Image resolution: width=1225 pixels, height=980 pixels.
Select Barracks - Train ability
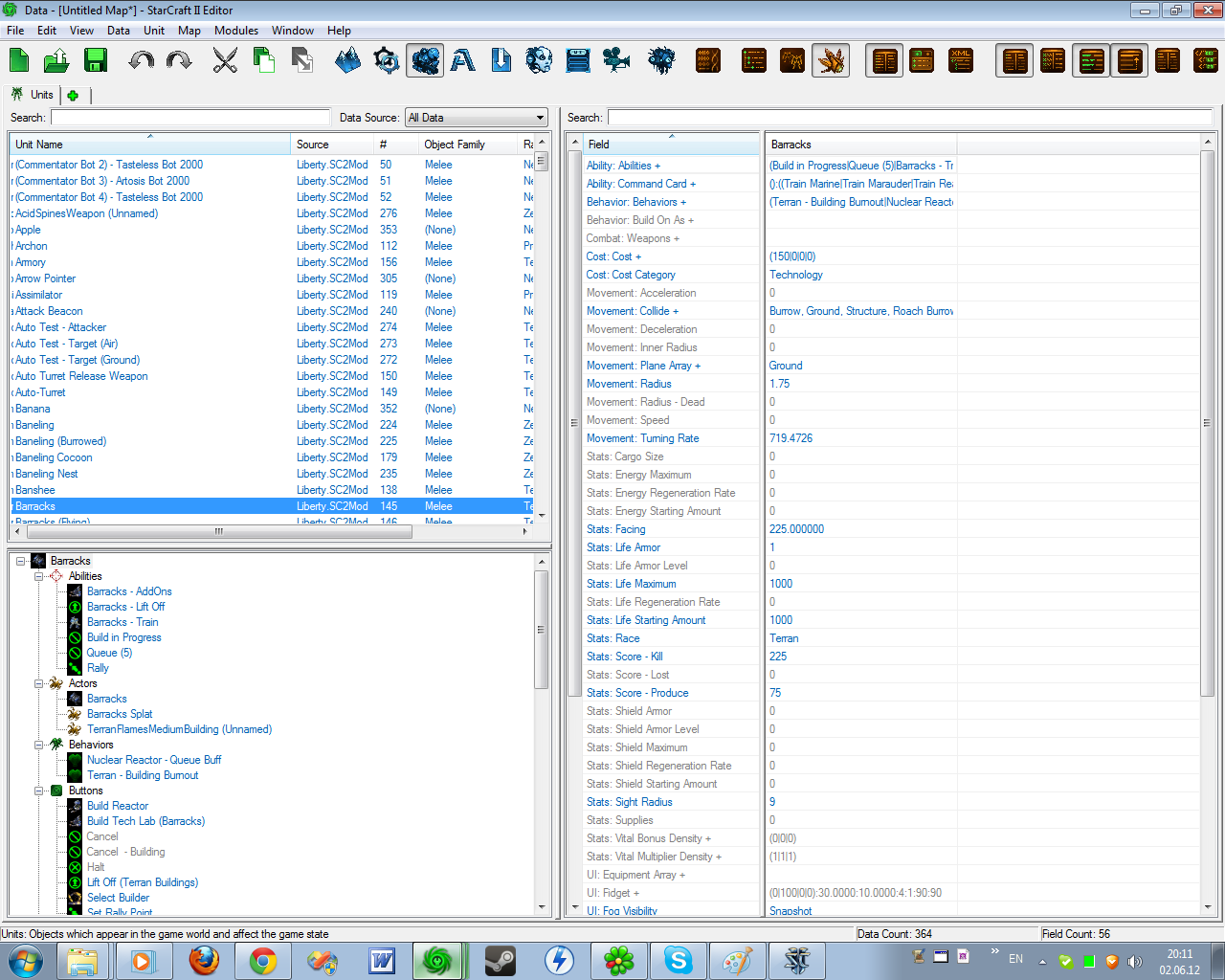122,622
